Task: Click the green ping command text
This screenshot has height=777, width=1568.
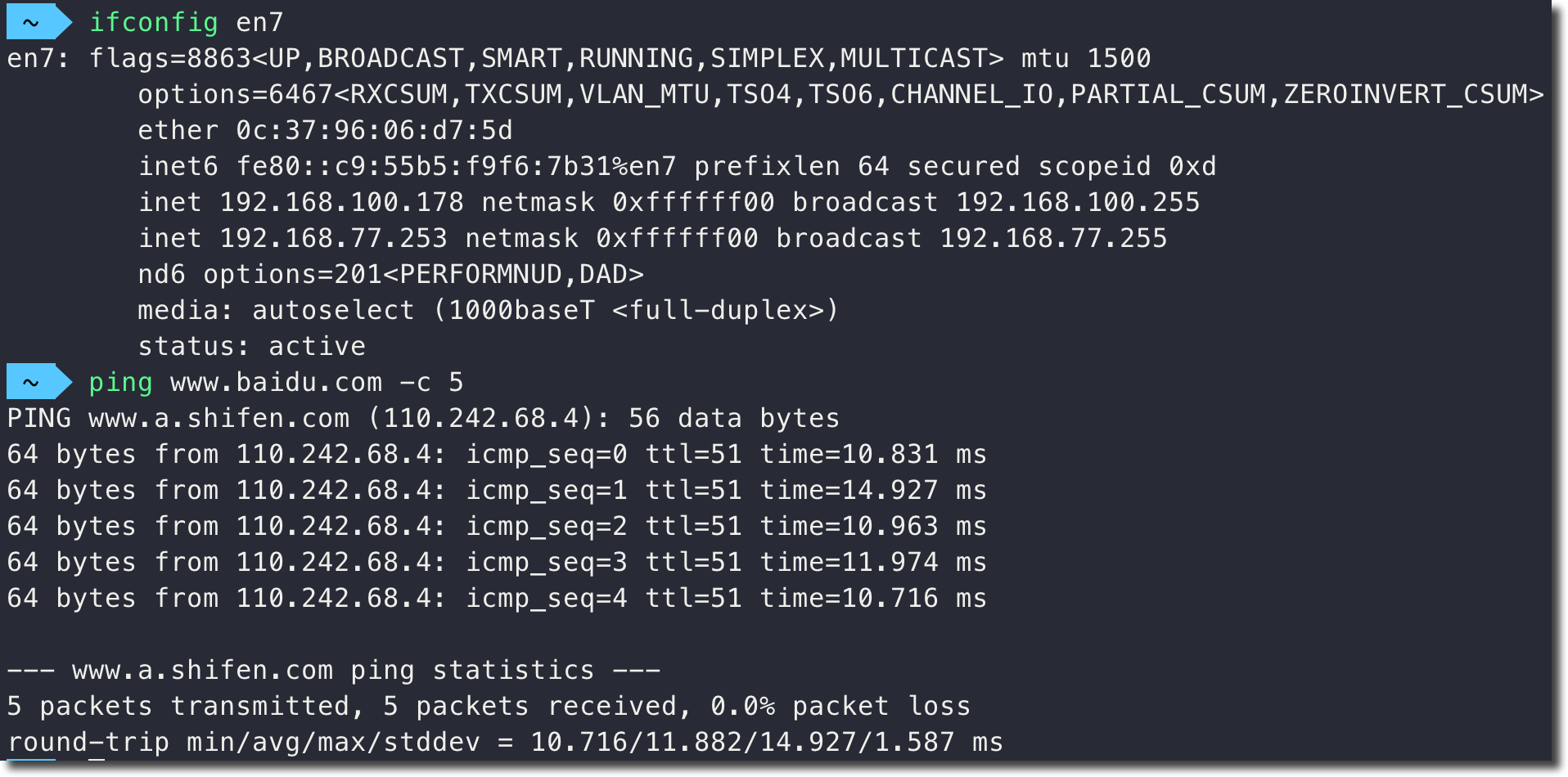Action: click(120, 382)
